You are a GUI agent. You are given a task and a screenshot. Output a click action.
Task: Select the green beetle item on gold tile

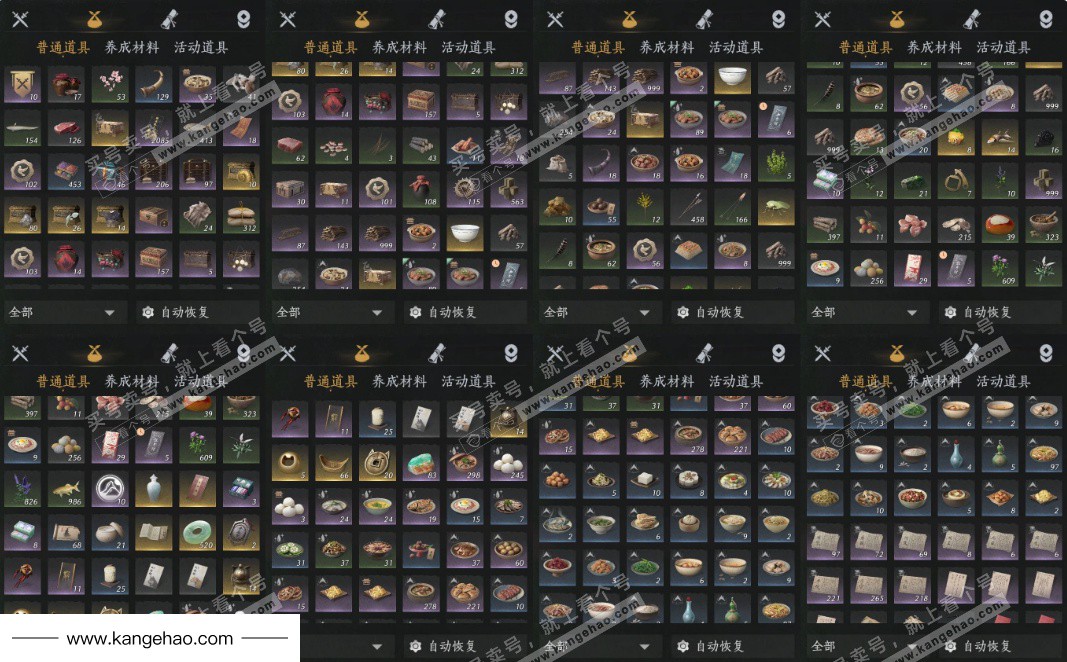pos(776,207)
